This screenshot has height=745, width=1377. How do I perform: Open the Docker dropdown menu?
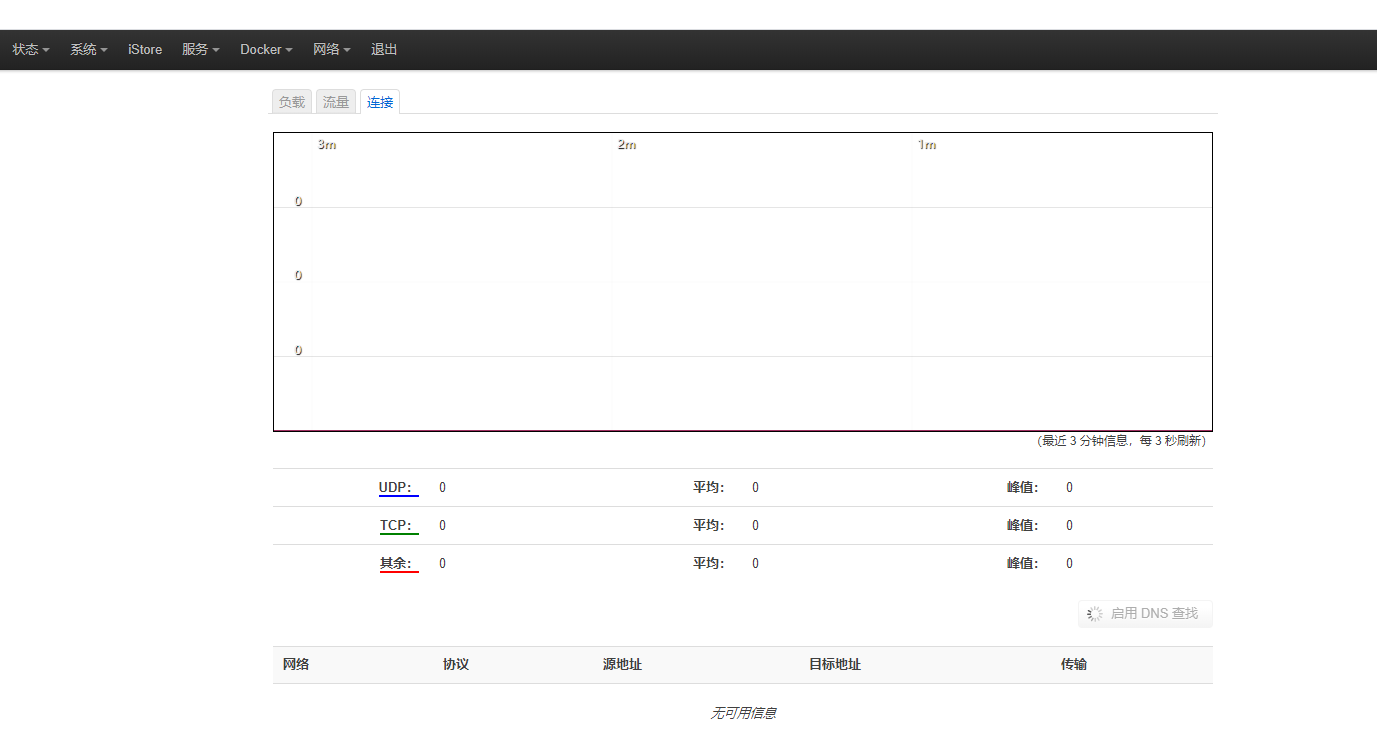(x=266, y=50)
